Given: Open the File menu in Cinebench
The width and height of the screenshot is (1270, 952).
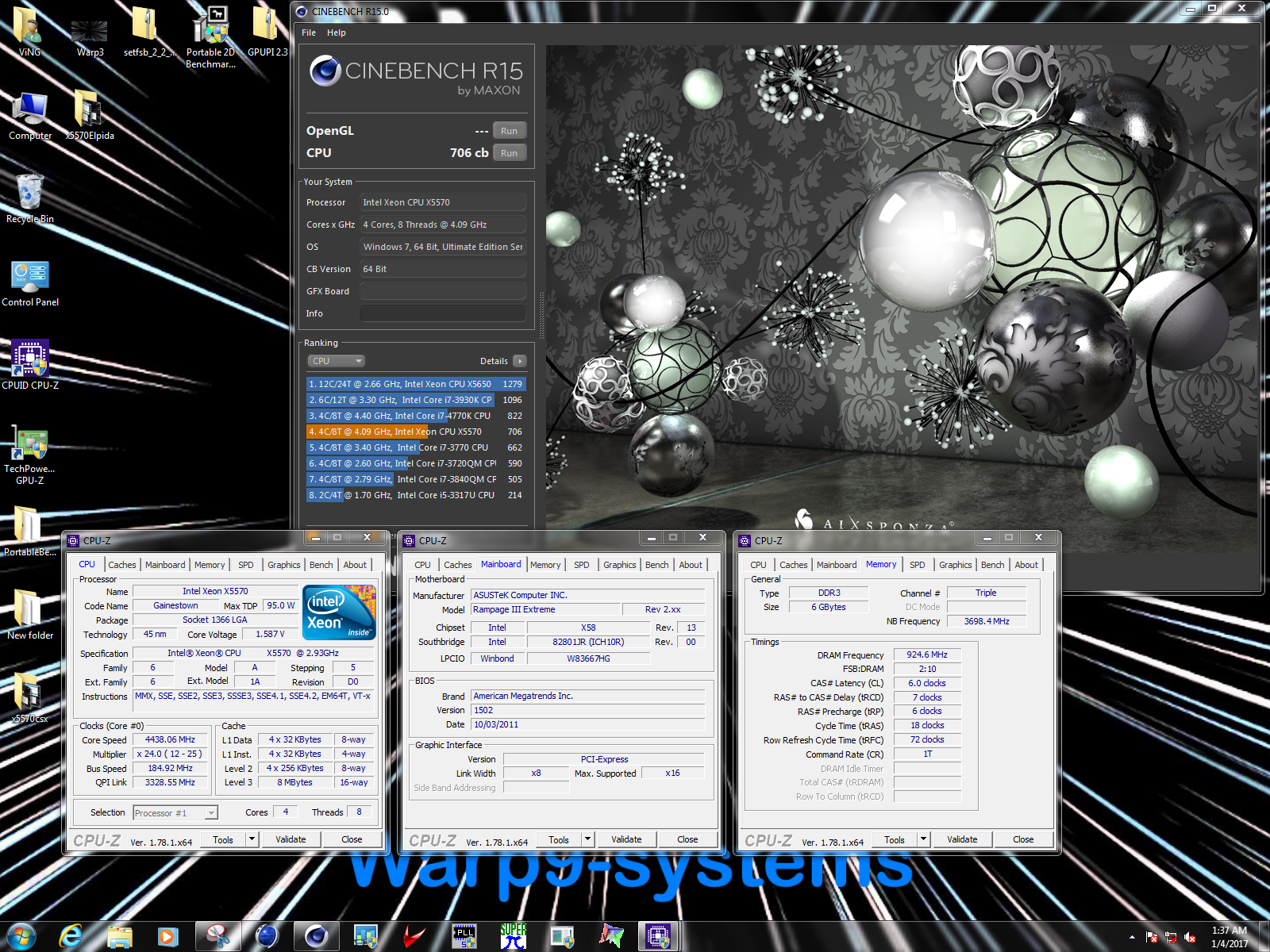Looking at the screenshot, I should [x=309, y=33].
